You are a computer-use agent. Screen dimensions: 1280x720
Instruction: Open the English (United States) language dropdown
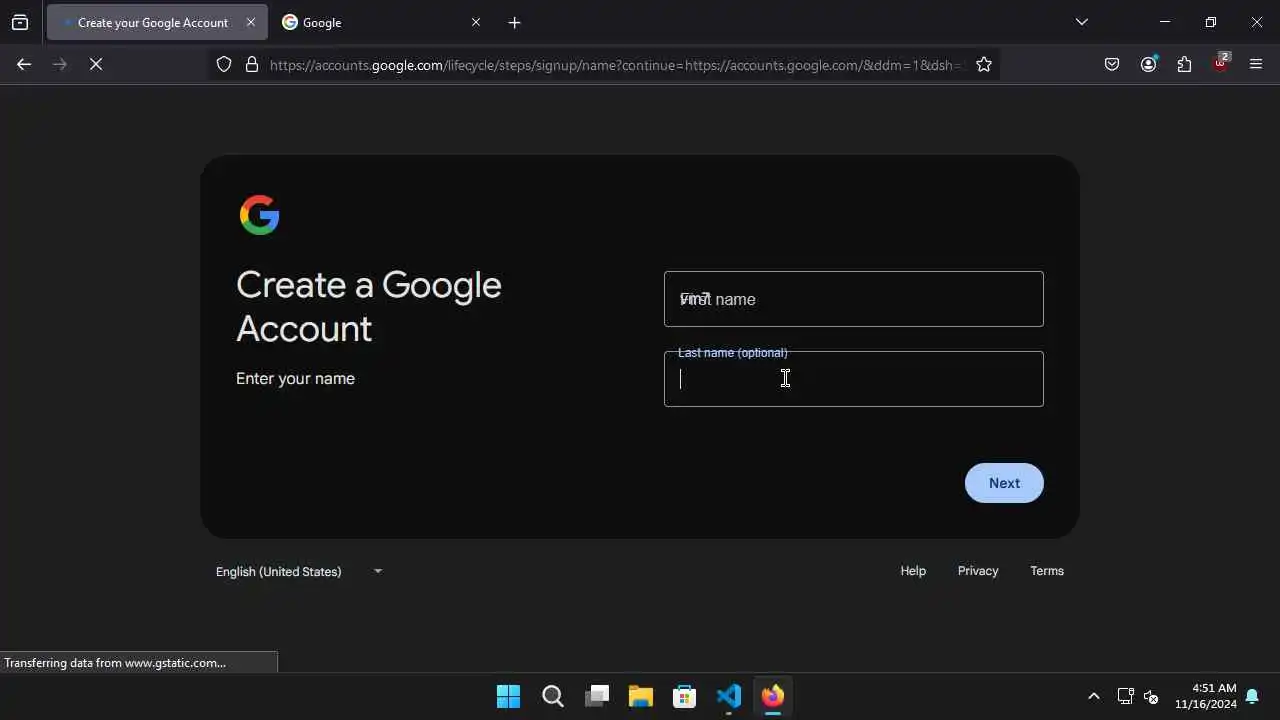pyautogui.click(x=299, y=571)
